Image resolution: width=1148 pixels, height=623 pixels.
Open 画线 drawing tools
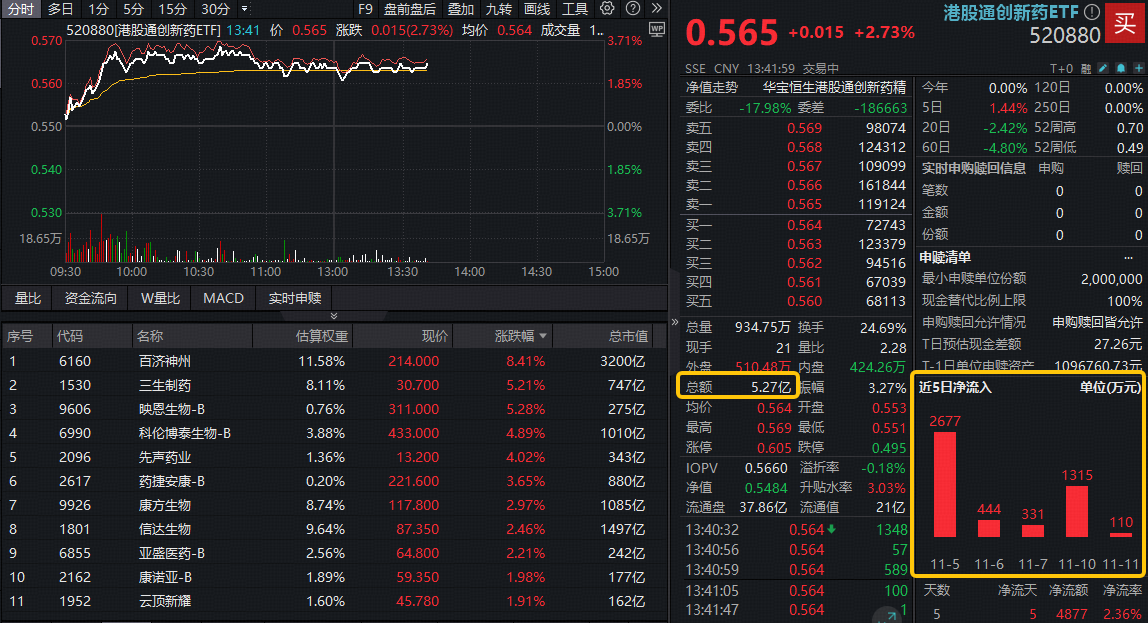click(x=537, y=9)
